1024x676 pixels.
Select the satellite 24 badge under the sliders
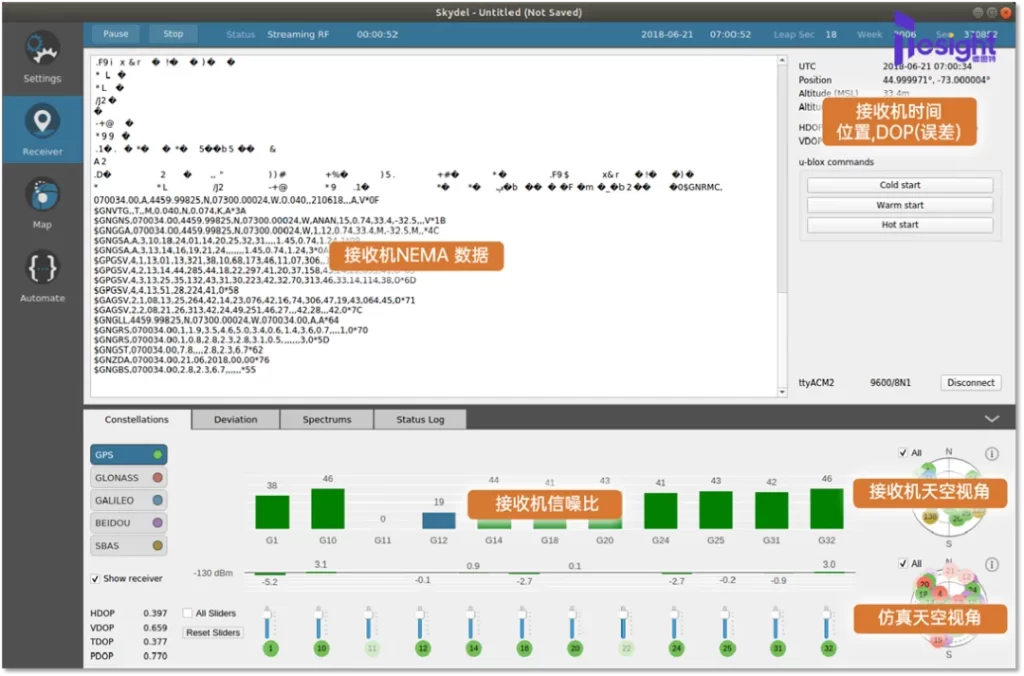tap(676, 648)
